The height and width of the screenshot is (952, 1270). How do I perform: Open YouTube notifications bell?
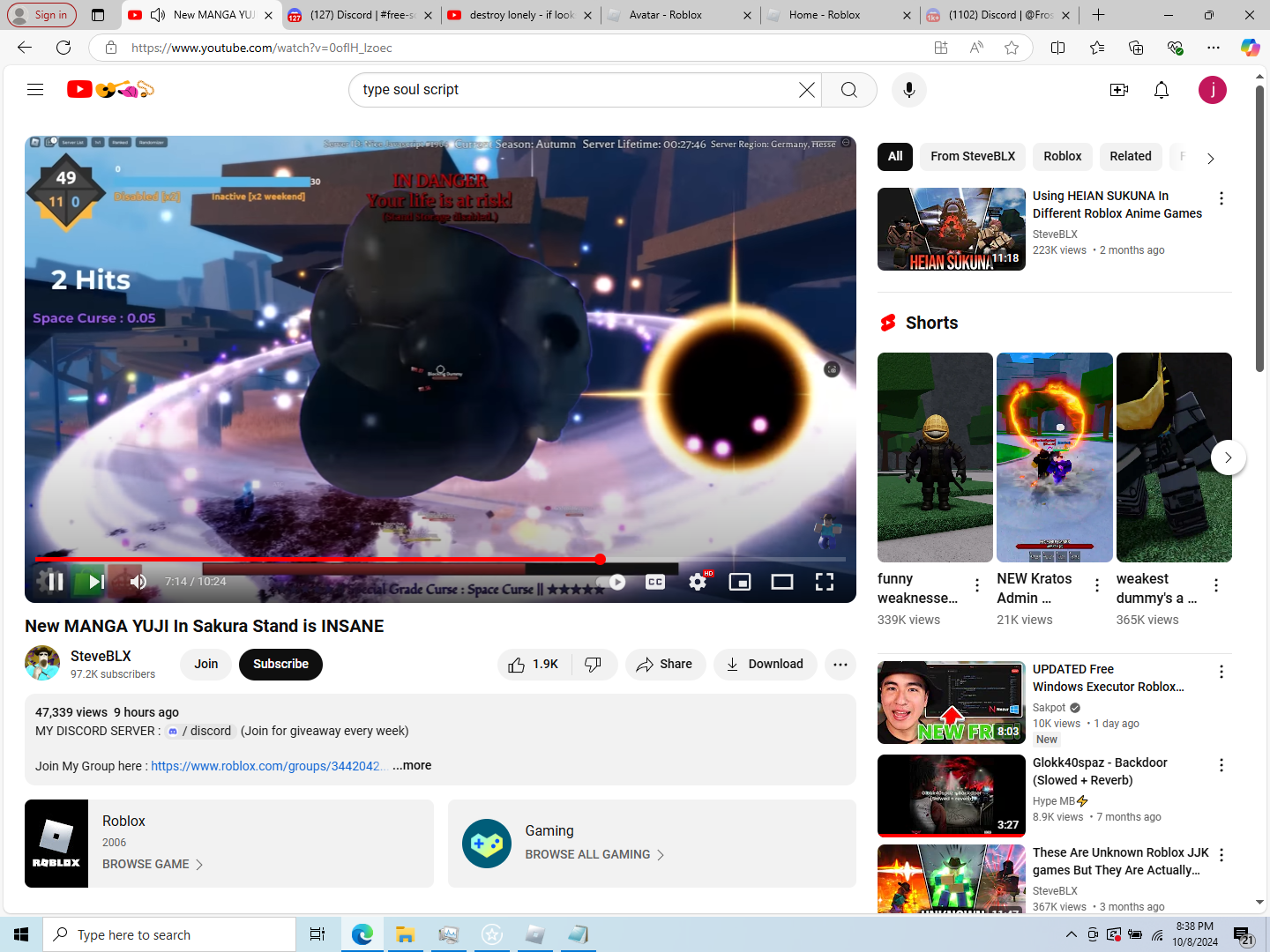click(1162, 90)
